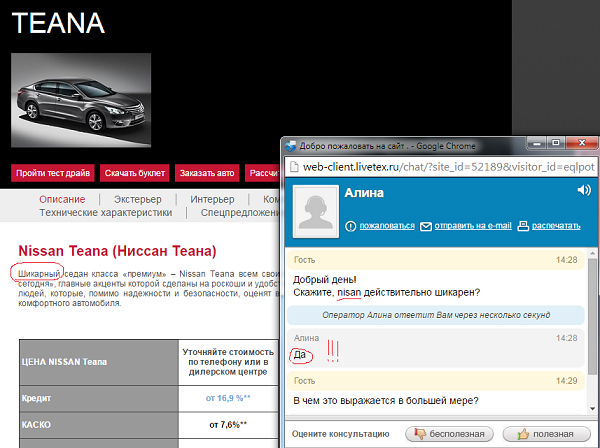Viewport: 600px width, 448px height.
Task: Mute chat sound with speaker icon
Action: 584,190
